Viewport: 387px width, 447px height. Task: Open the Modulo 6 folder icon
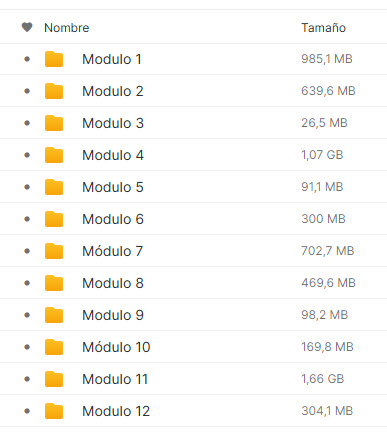pos(54,219)
